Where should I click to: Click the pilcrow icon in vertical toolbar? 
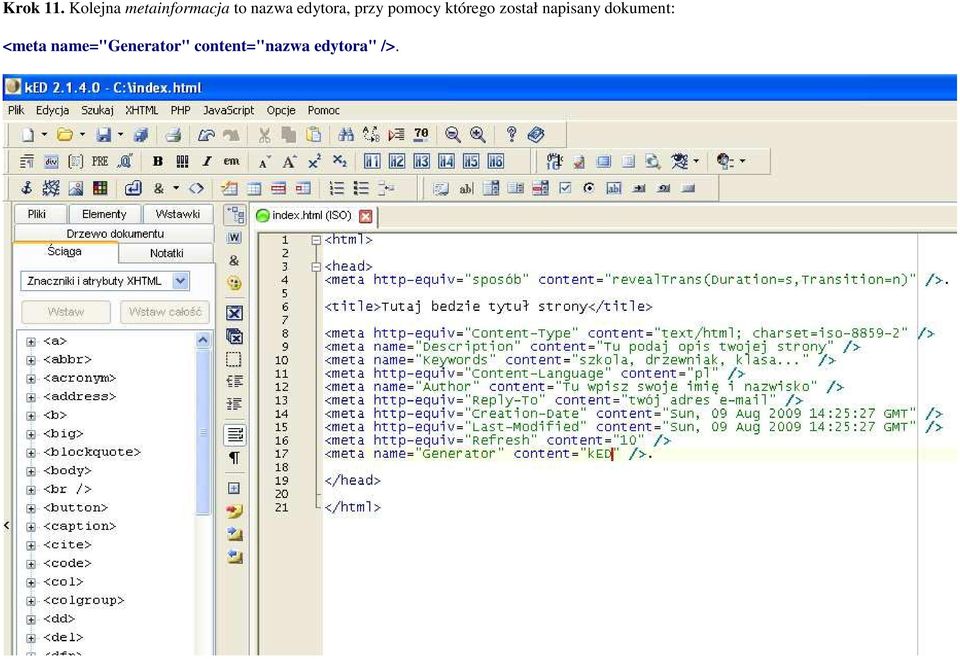tap(234, 458)
